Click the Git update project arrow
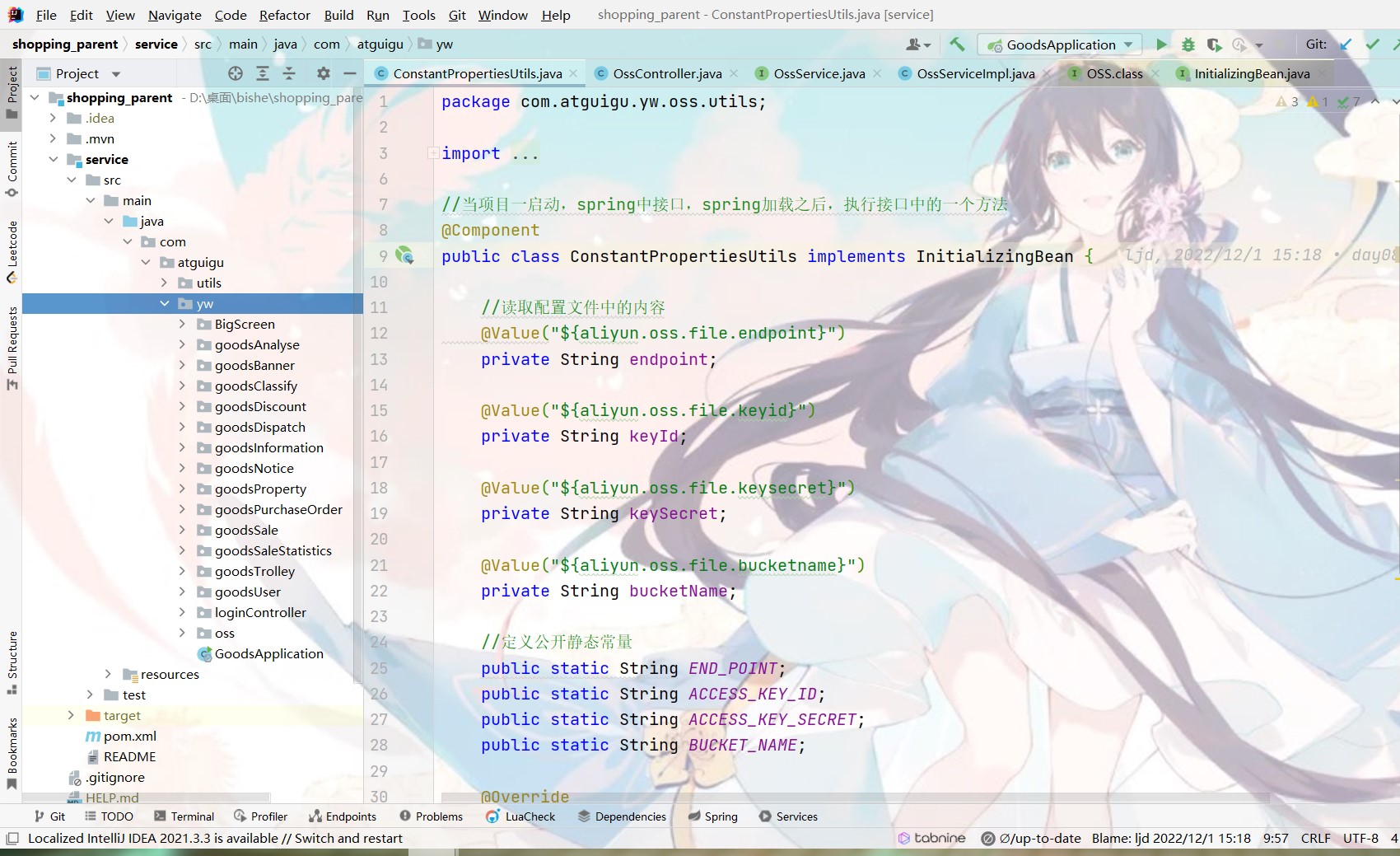The height and width of the screenshot is (856, 1400). 1346,44
